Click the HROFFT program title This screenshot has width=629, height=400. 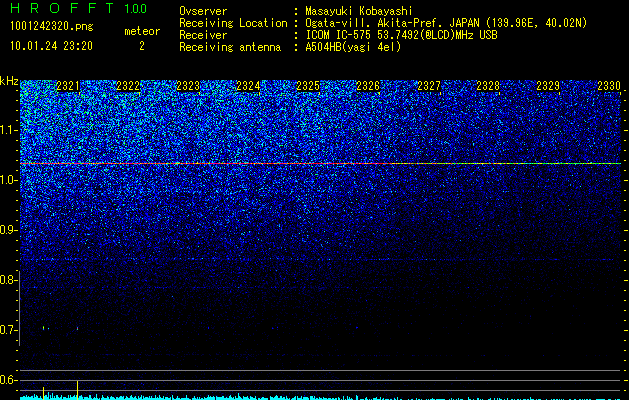[x=62, y=8]
